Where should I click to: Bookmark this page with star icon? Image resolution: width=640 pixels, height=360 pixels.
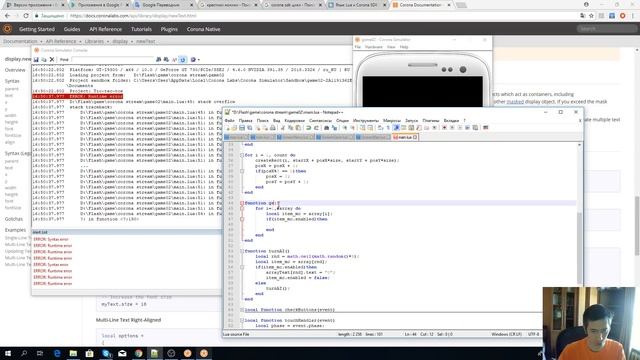(x=591, y=16)
